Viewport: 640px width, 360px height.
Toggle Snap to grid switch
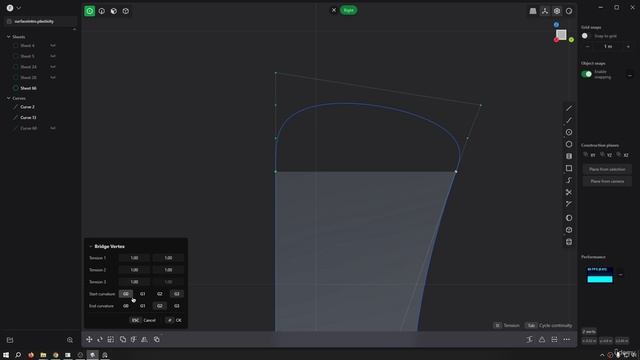click(586, 36)
